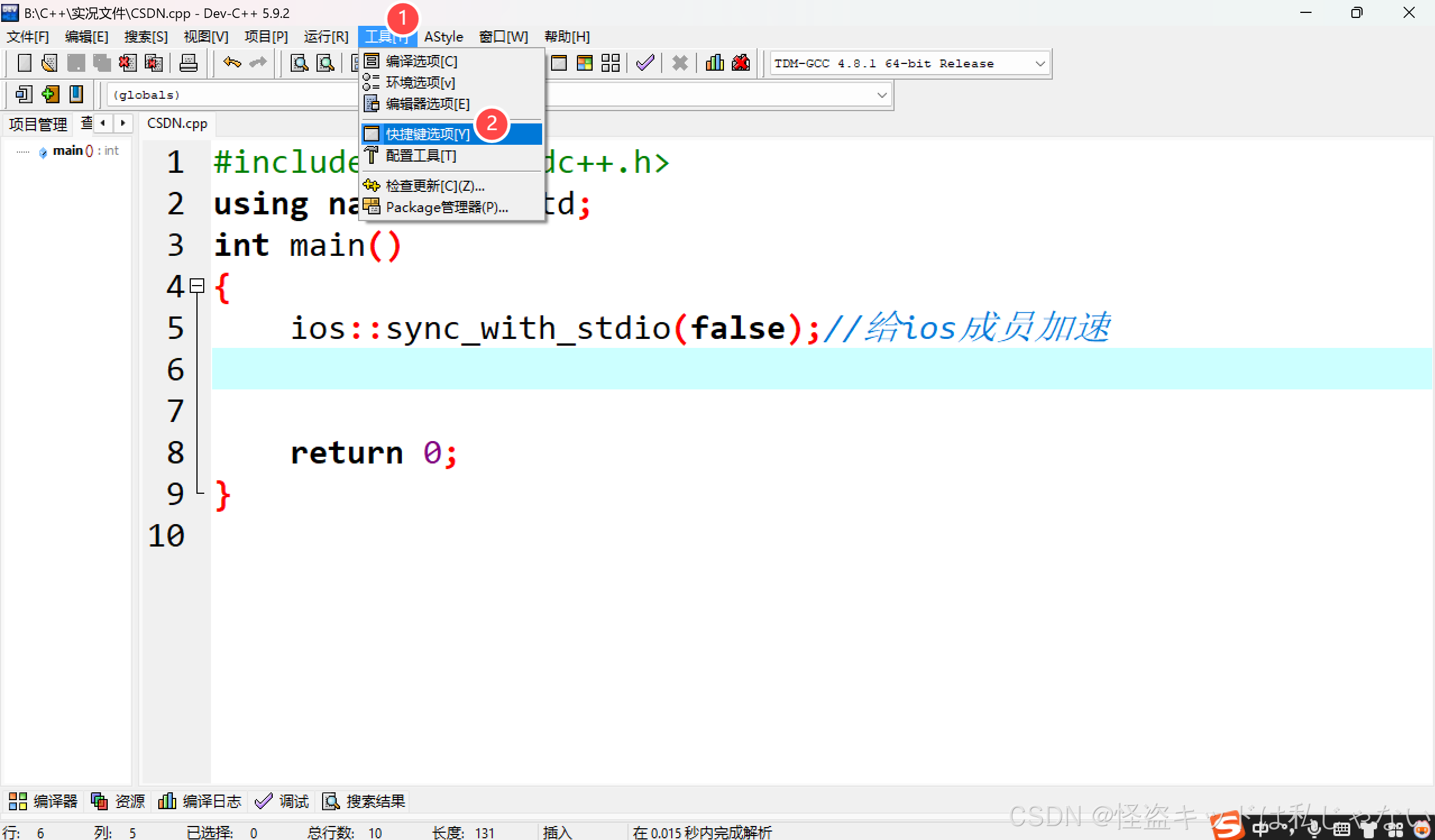
Task: Place cursor on highlighted line 6
Action: click(821, 369)
